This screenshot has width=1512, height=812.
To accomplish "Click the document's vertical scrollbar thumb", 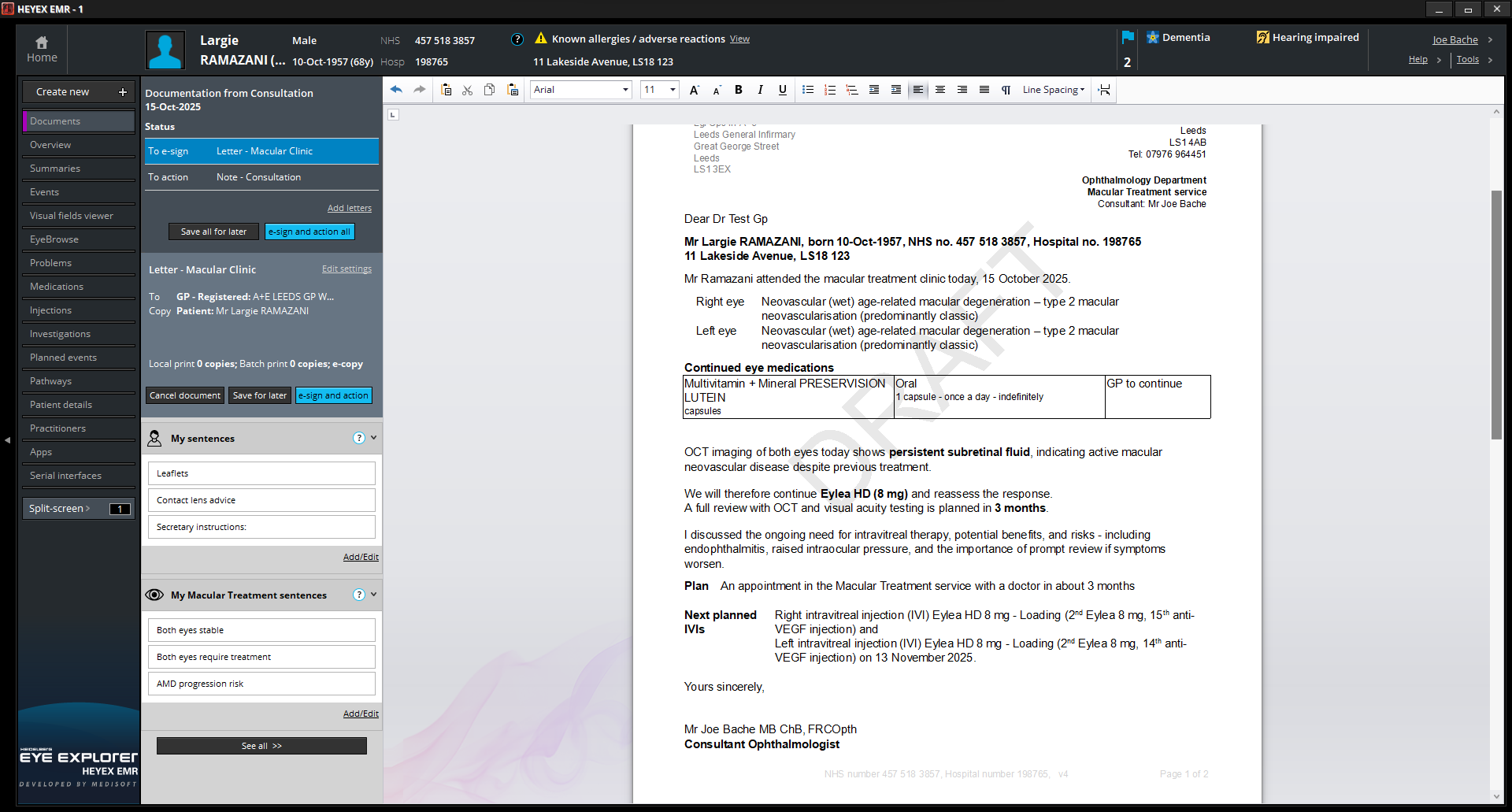I will point(1496,315).
